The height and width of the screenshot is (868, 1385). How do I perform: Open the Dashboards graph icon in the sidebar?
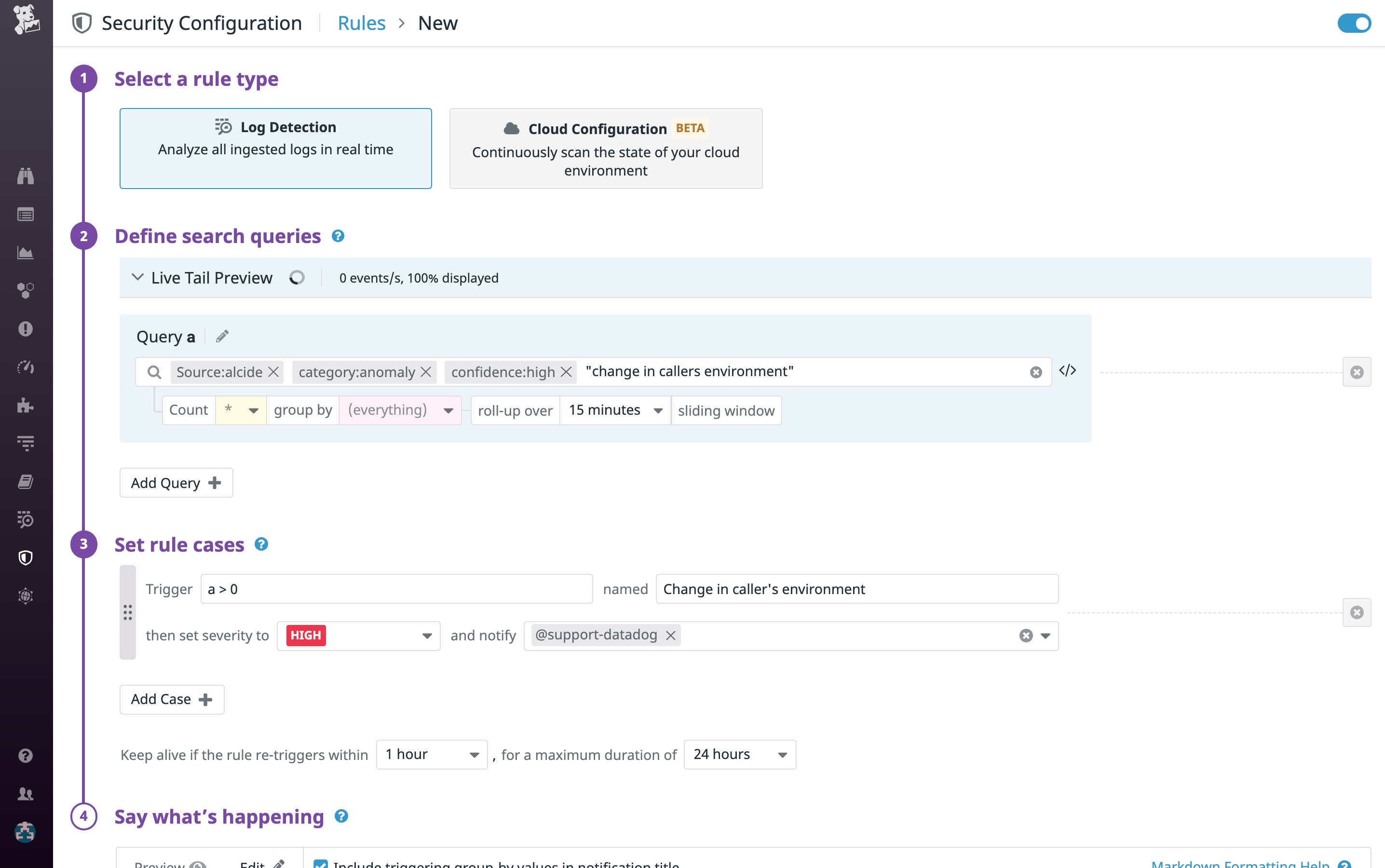point(25,253)
